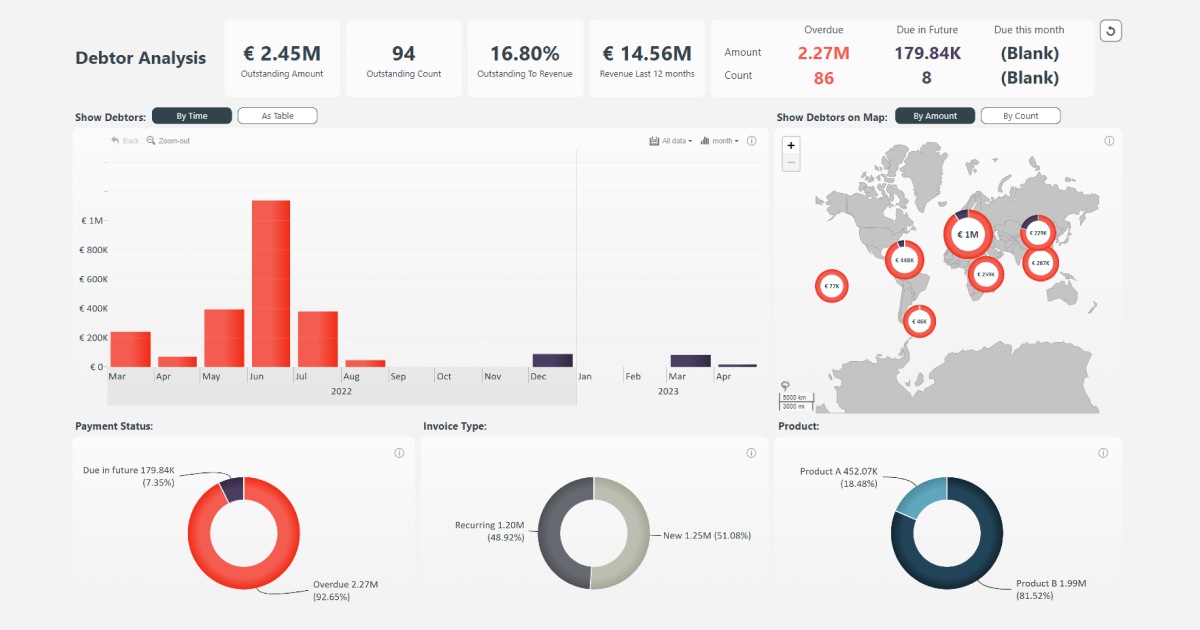Click the June 2022 bar in the chart
The width and height of the screenshot is (1200, 630).
click(271, 283)
